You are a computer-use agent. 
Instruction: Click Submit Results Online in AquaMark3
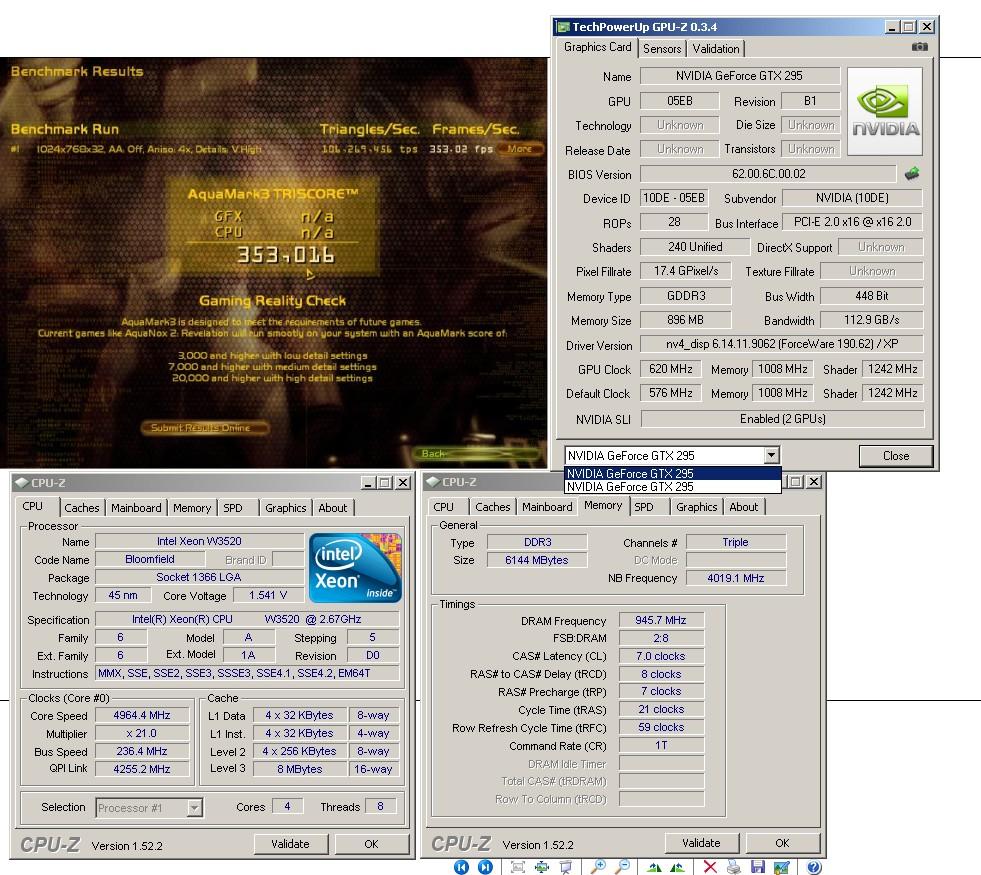(205, 428)
